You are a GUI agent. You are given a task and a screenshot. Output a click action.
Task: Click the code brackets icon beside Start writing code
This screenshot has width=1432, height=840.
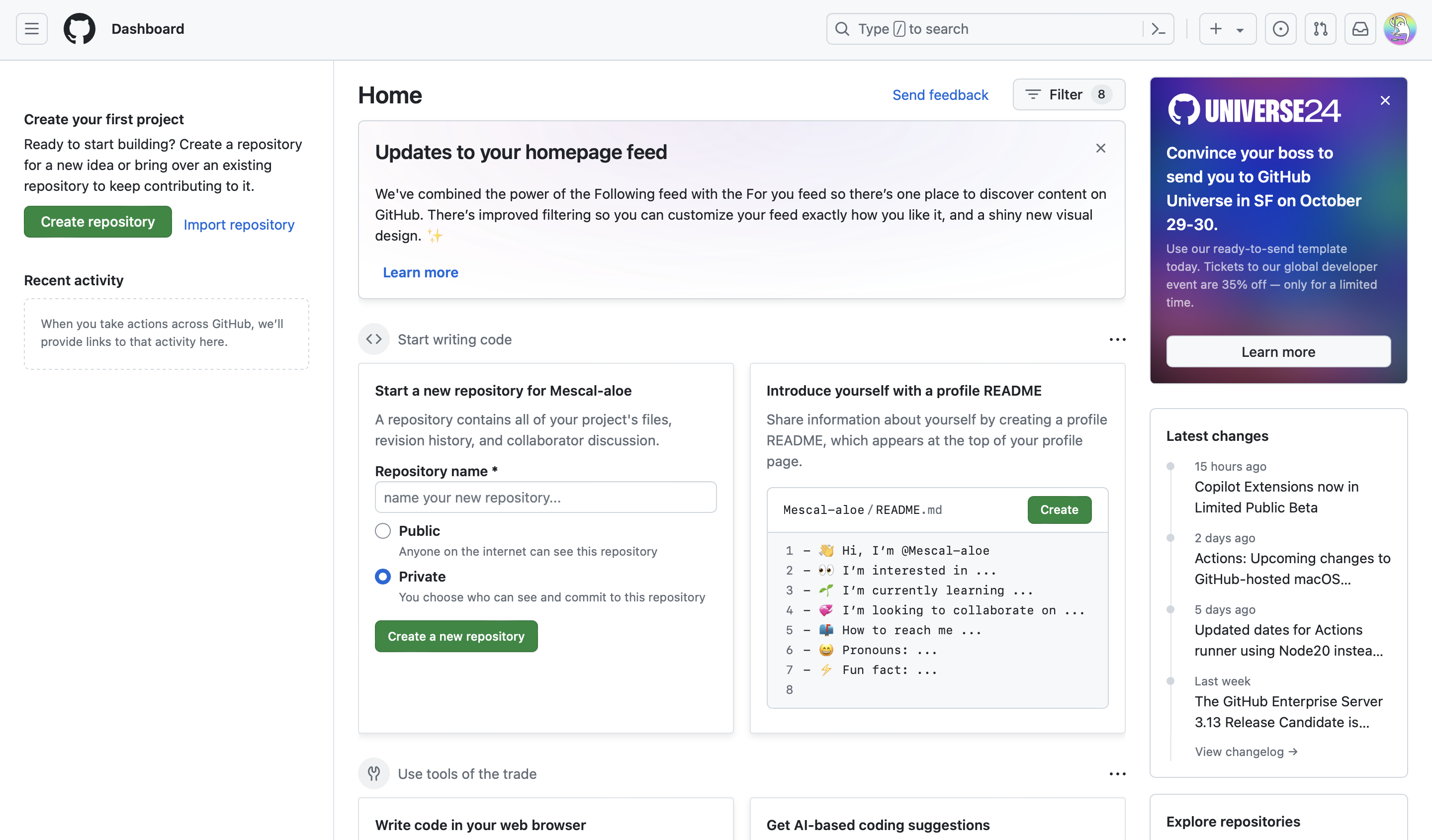(x=374, y=339)
